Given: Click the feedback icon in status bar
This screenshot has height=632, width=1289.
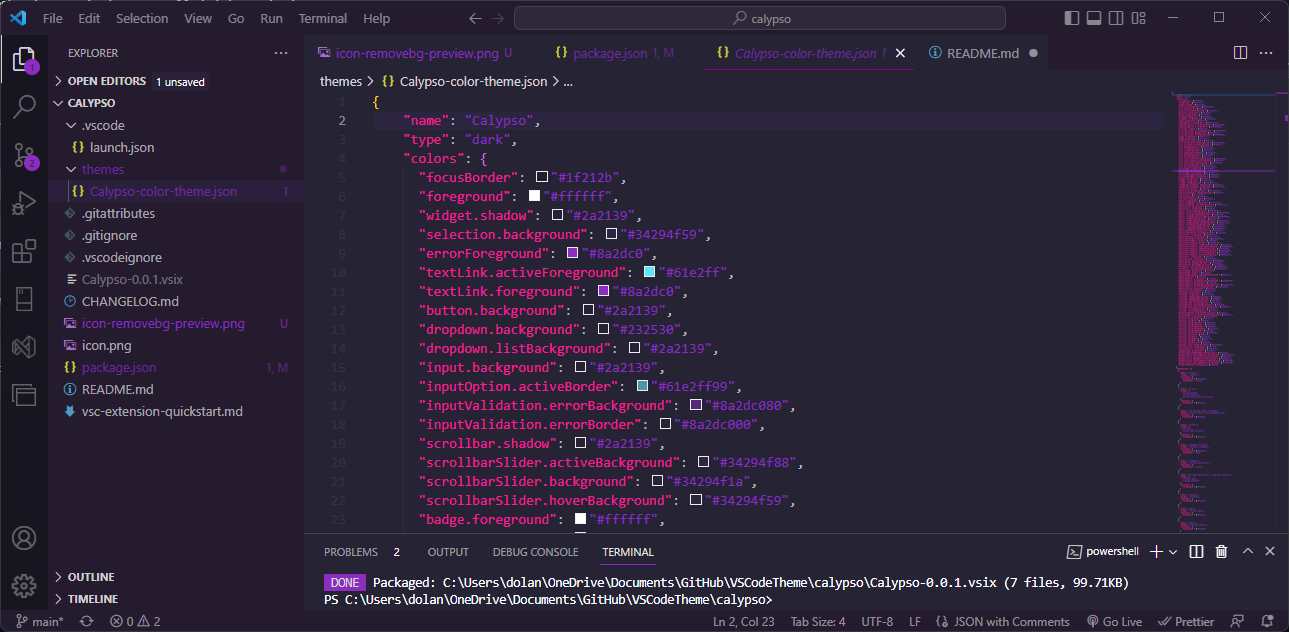Looking at the screenshot, I should (1238, 621).
